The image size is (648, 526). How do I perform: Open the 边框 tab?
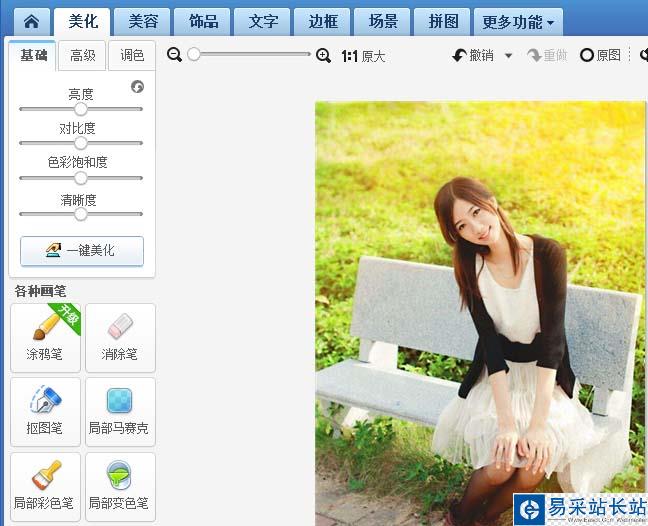[x=323, y=21]
